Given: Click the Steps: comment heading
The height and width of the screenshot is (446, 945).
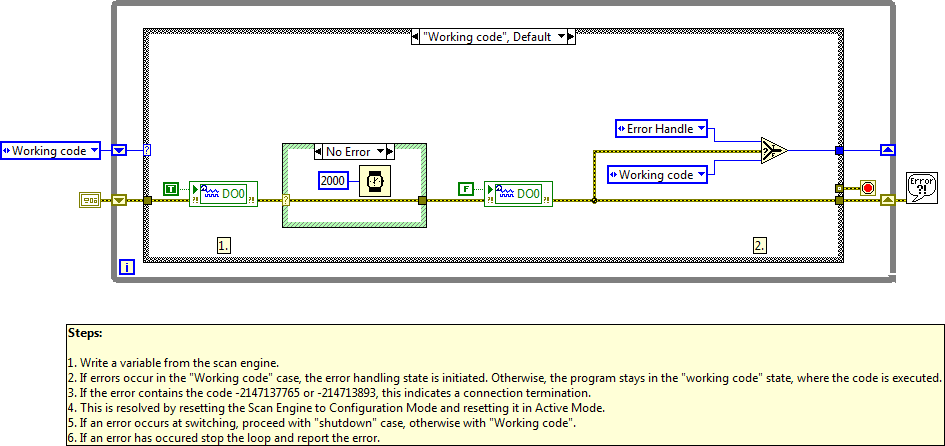Looking at the screenshot, I should [85, 333].
